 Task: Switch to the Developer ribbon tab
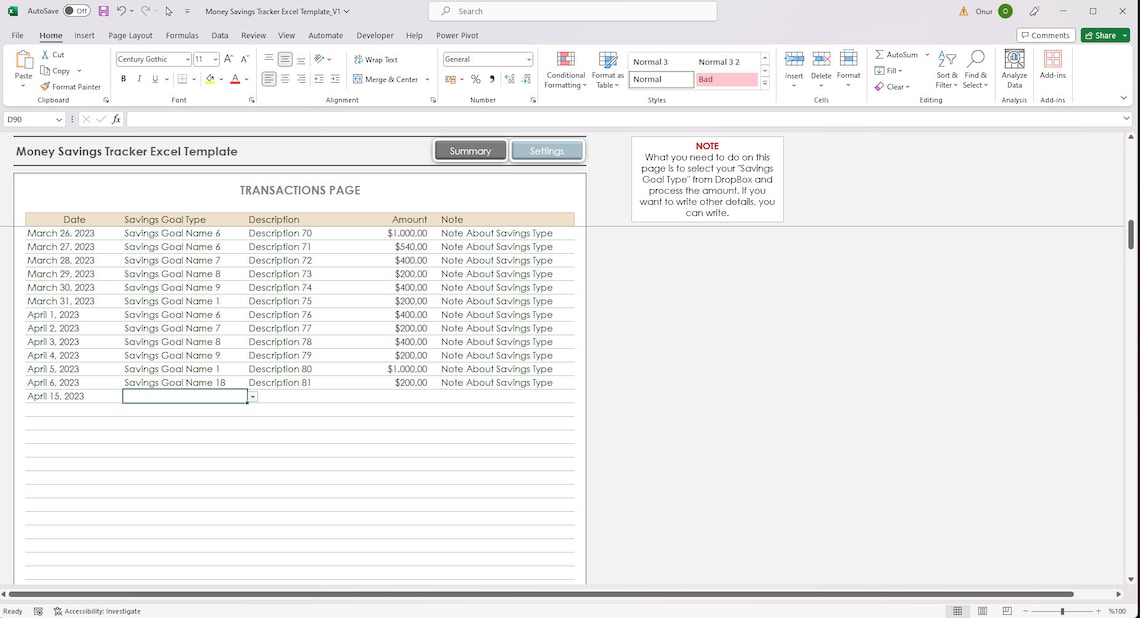pyautogui.click(x=374, y=35)
